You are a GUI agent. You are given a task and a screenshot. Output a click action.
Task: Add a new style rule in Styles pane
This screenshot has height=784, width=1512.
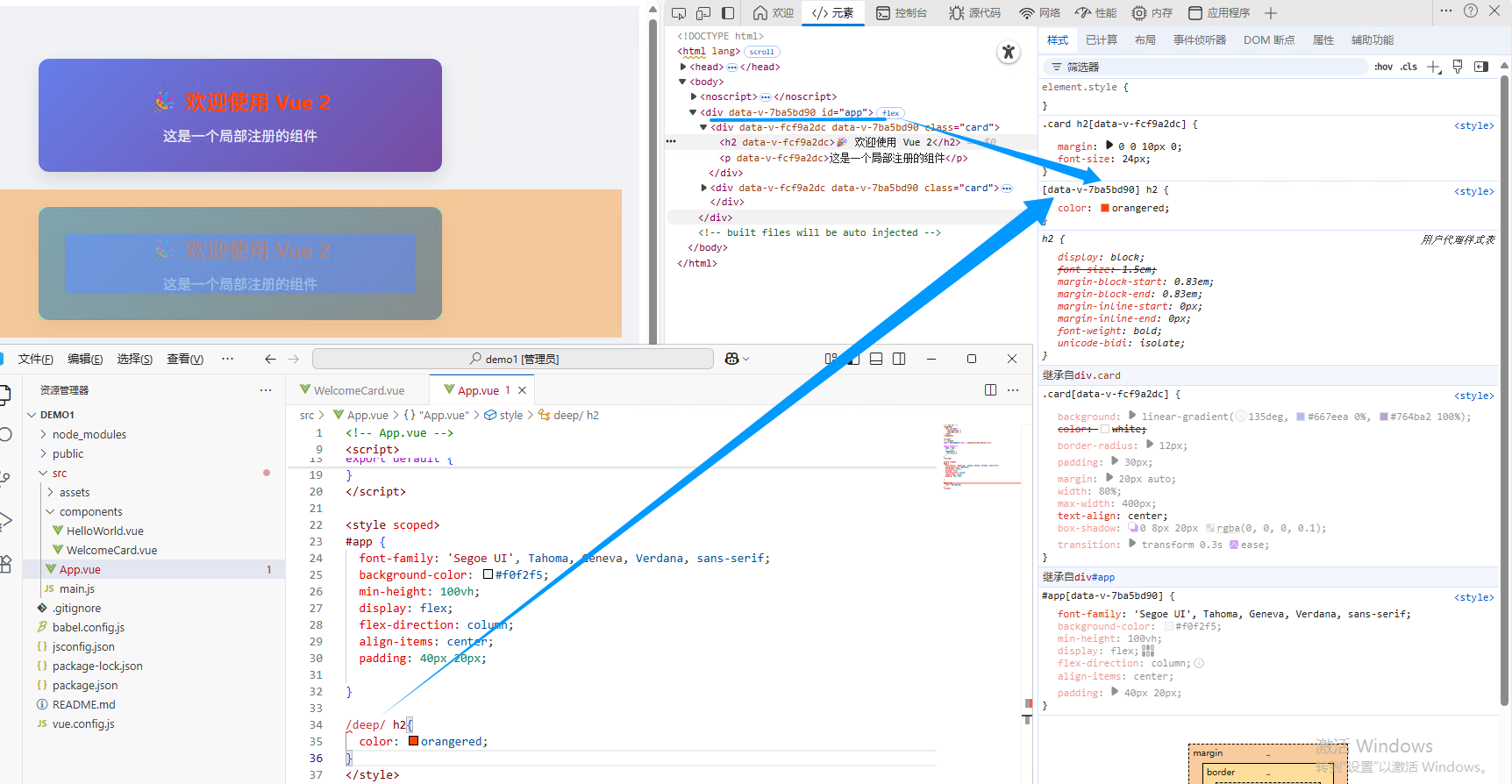click(1434, 67)
